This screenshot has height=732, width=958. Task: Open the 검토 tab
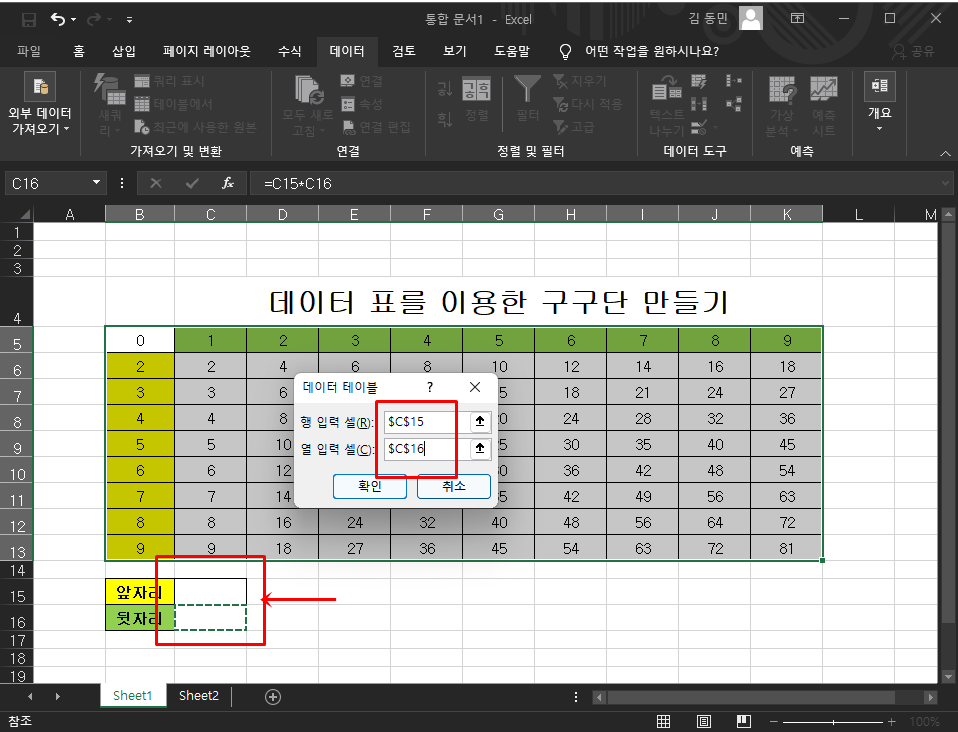pyautogui.click(x=404, y=51)
